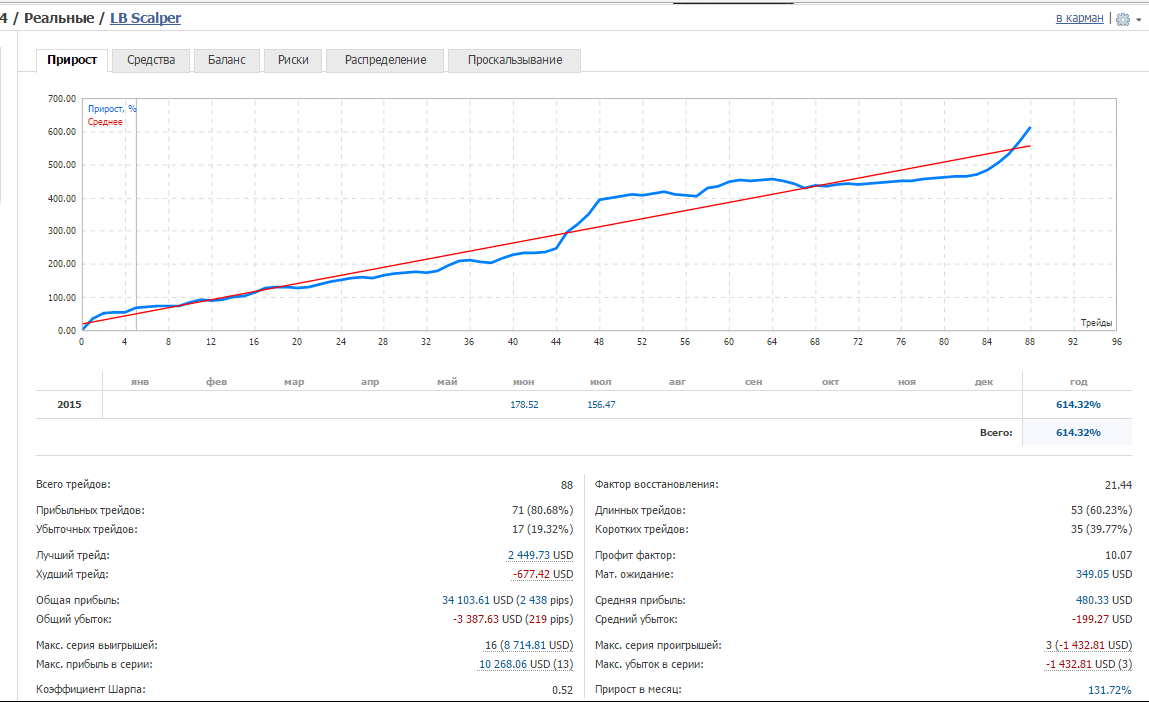
Task: Click the best trade value 2 449.73 USD
Action: tap(540, 555)
